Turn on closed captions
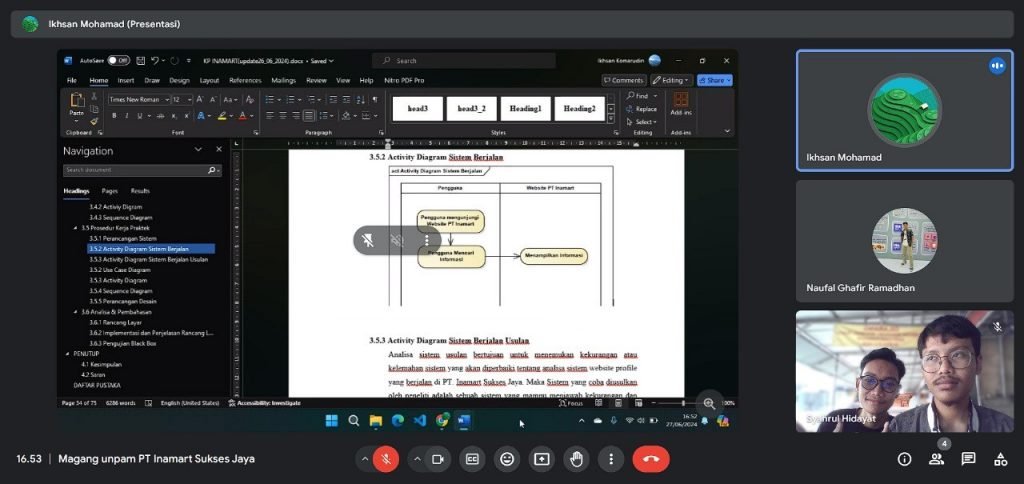The height and width of the screenshot is (484, 1024). click(x=472, y=459)
